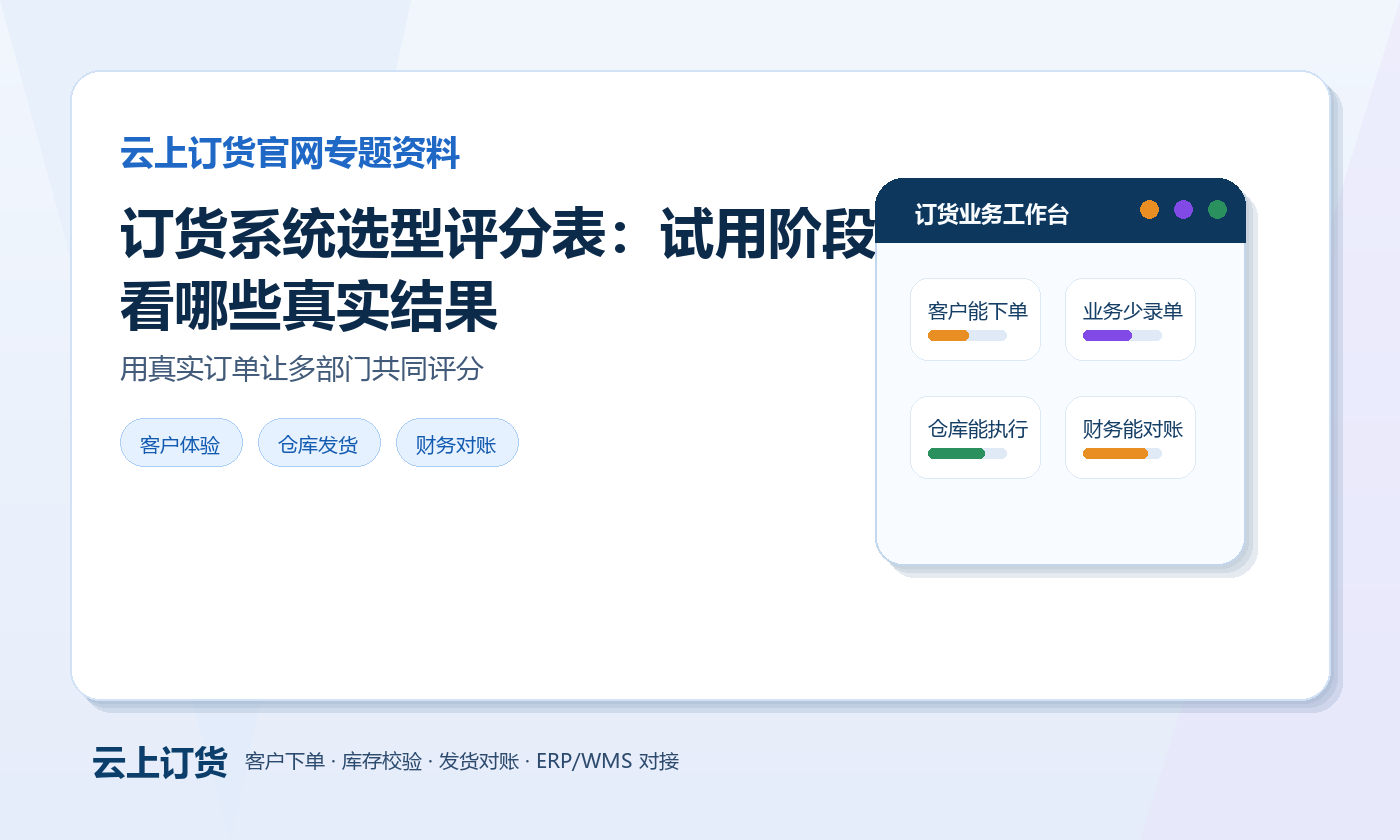Click the purple dot in workbench header
The image size is (1400, 840).
1183,209
